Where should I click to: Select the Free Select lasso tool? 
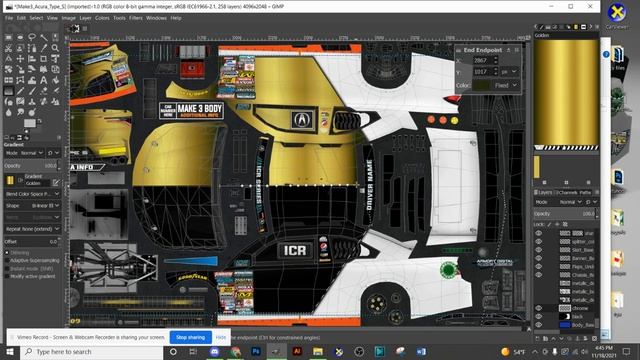tap(32, 37)
